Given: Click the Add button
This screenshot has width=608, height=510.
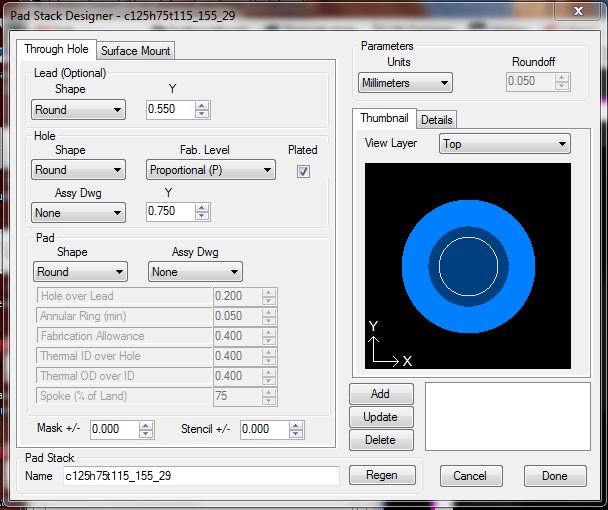Looking at the screenshot, I should pyautogui.click(x=380, y=394).
